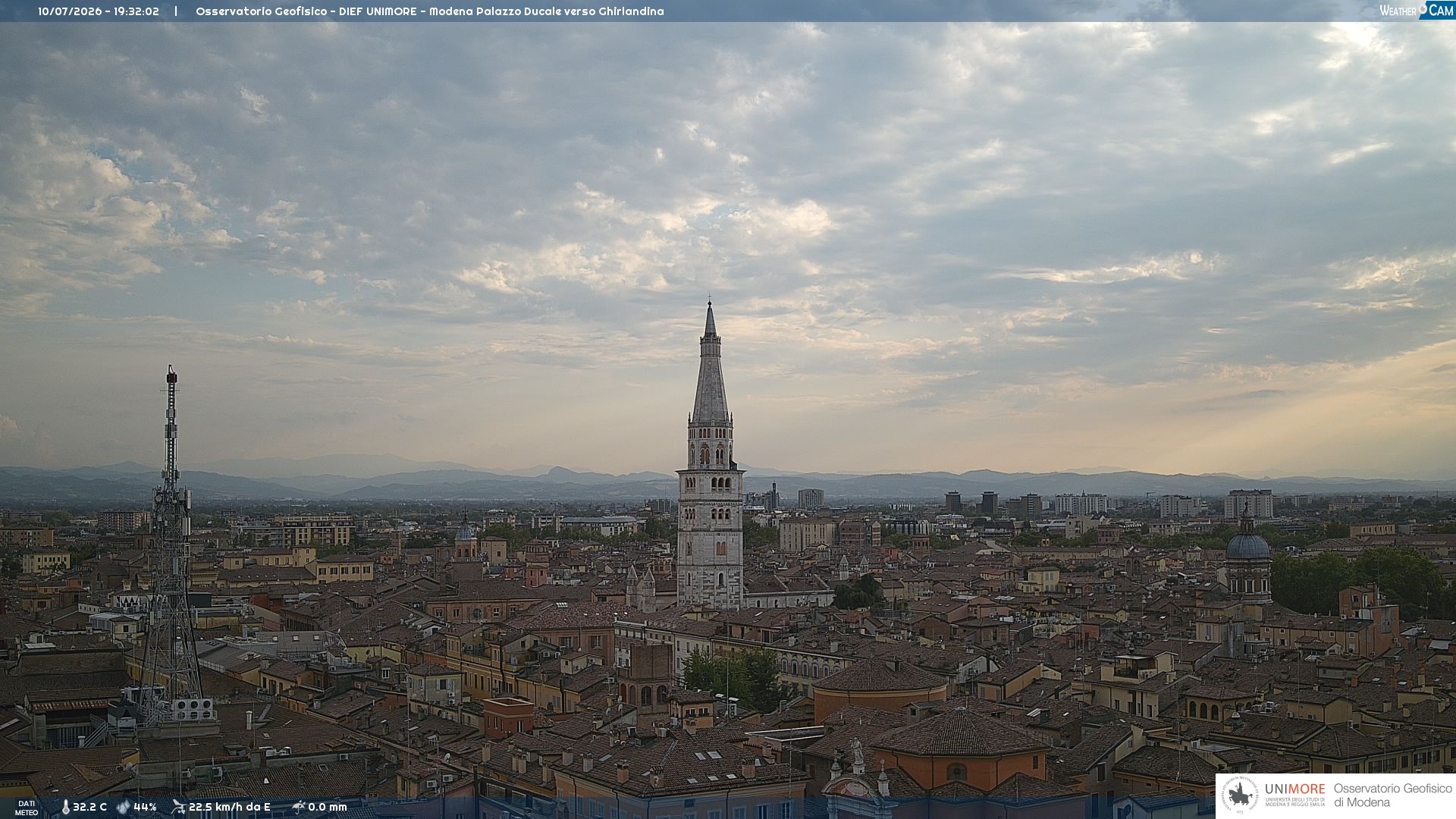Viewport: 1456px width, 819px height.
Task: Select the '0.0 mm' rainfall value
Action: coord(328,807)
